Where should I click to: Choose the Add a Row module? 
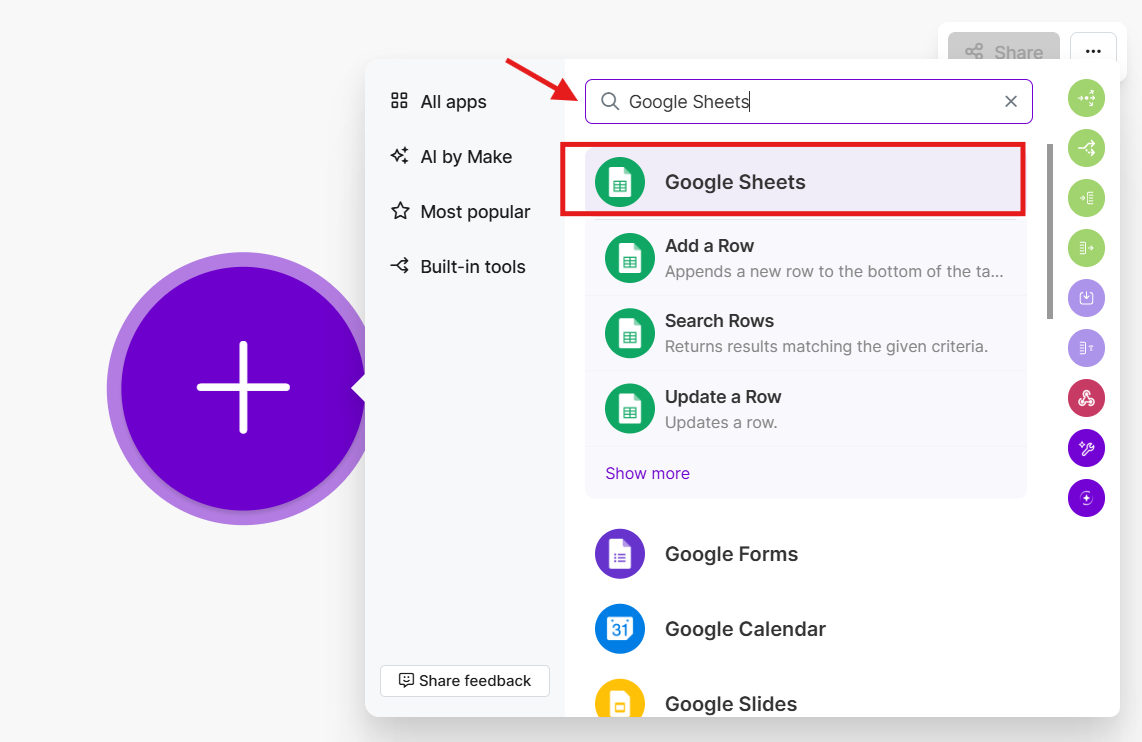[x=806, y=258]
